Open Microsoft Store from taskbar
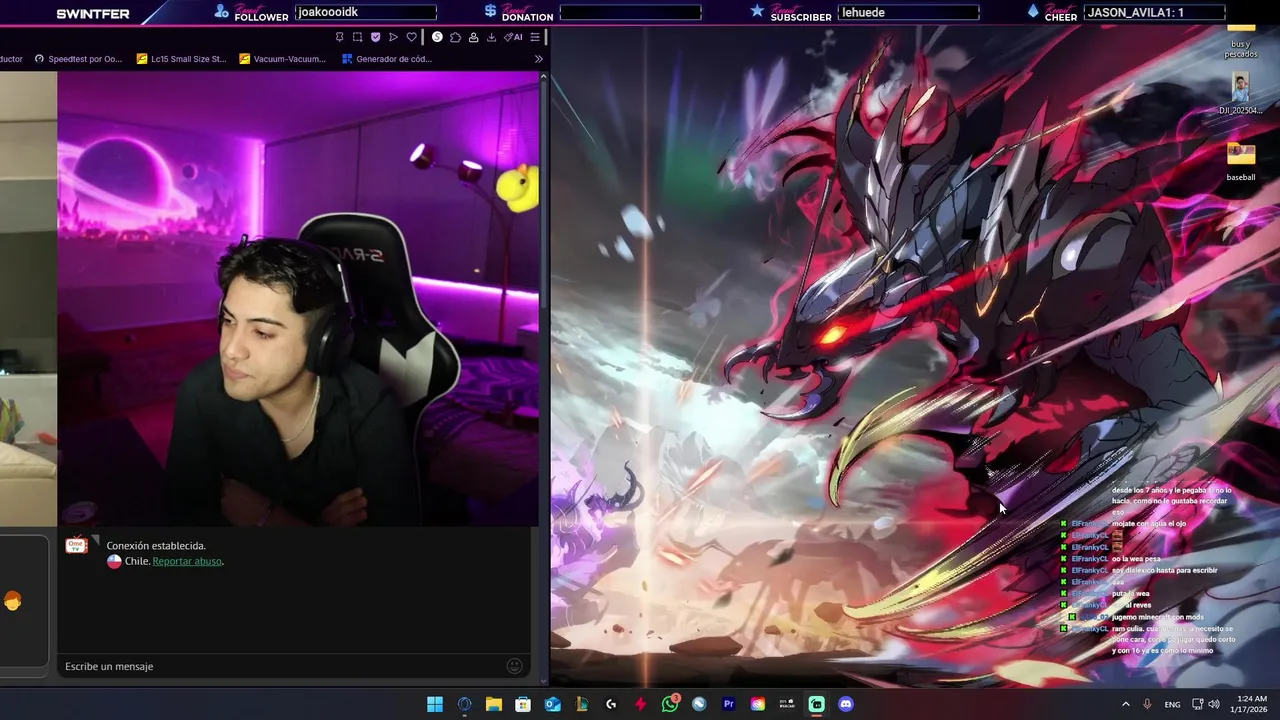1280x720 pixels. [523, 704]
